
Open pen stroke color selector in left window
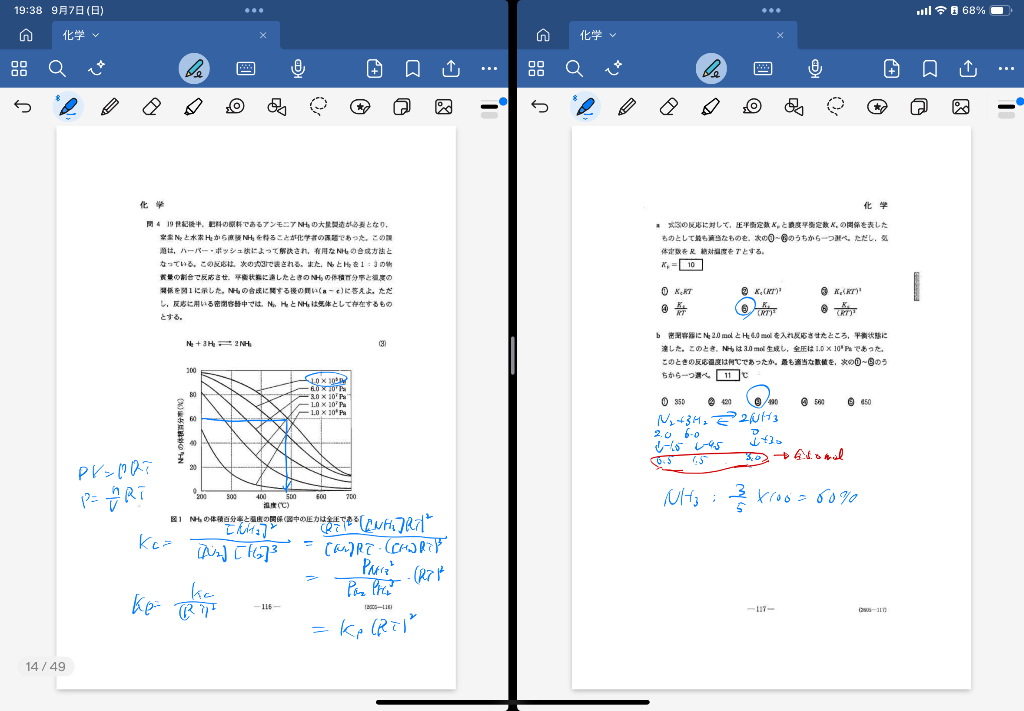click(490, 106)
